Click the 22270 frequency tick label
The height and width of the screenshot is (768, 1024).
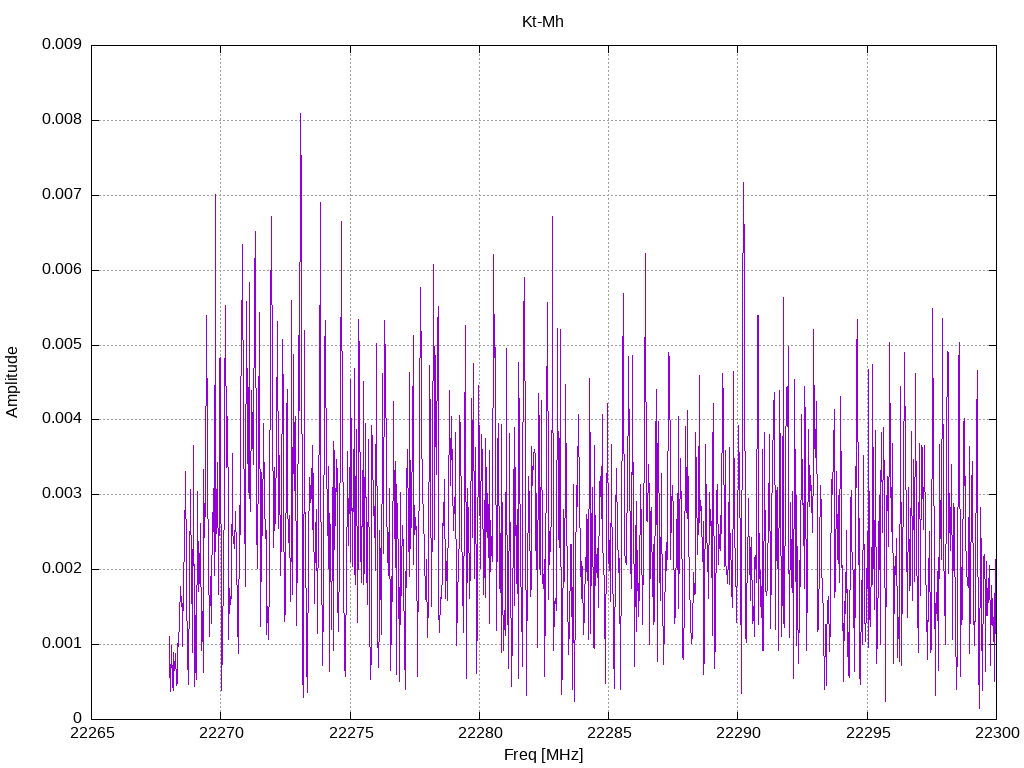pos(221,733)
